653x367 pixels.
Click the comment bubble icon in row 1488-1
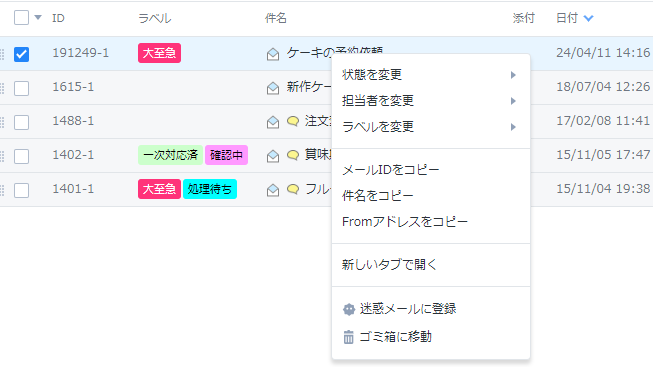pyautogui.click(x=293, y=121)
